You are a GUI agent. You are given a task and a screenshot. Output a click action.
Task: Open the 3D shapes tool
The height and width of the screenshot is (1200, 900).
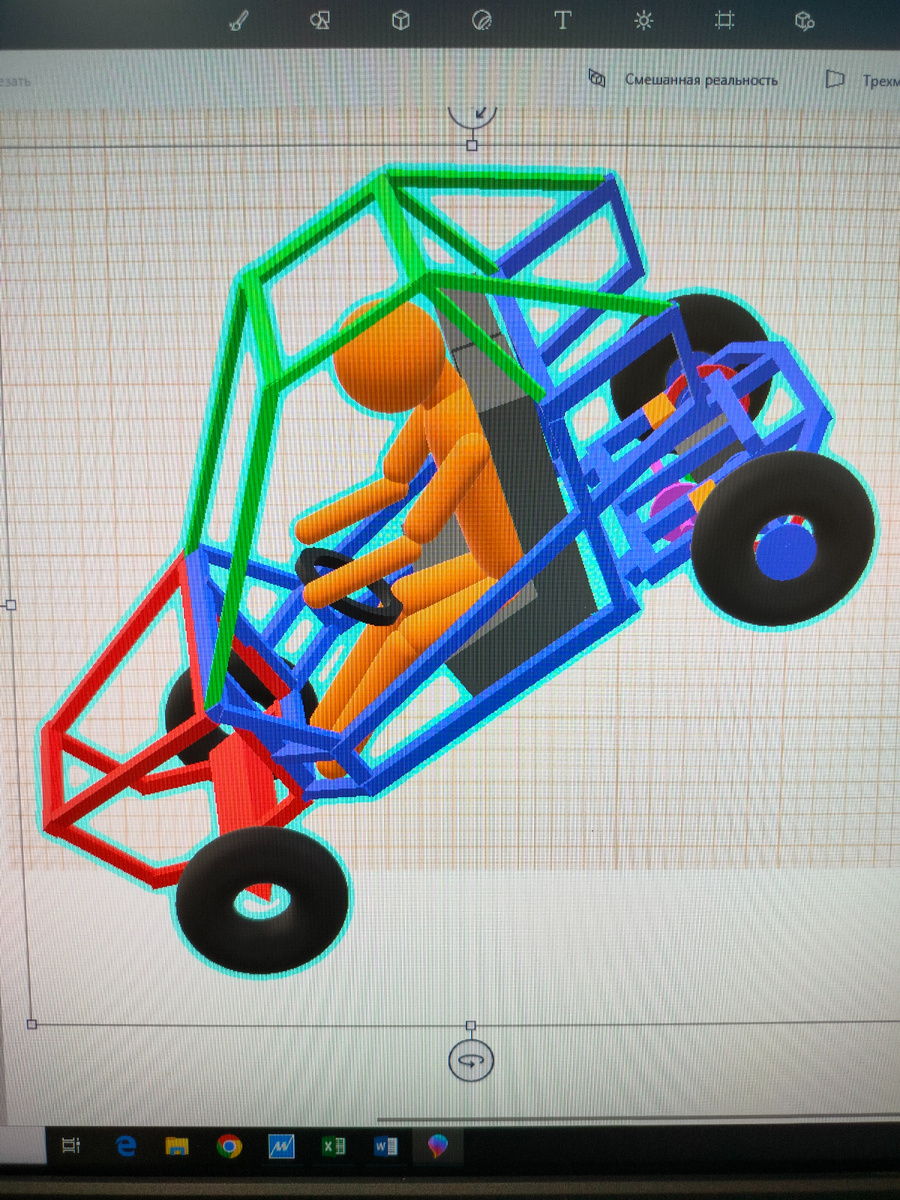[401, 21]
